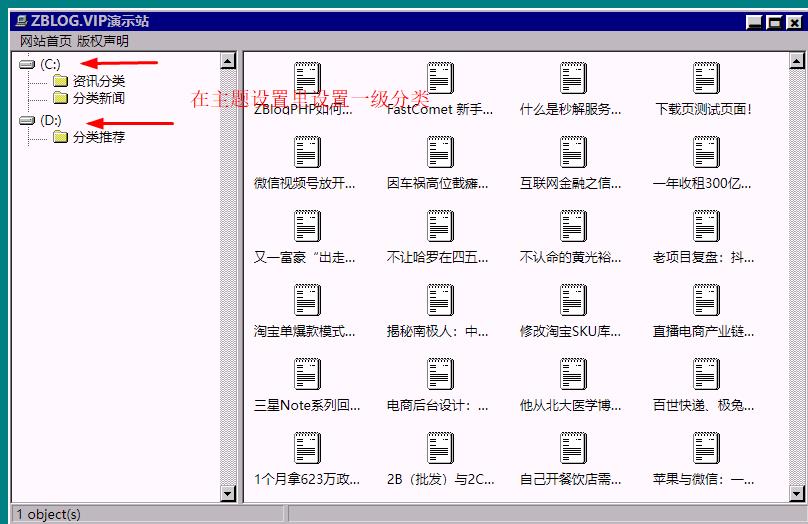Open the 分类新闻 folder
808x524 pixels.
89,98
